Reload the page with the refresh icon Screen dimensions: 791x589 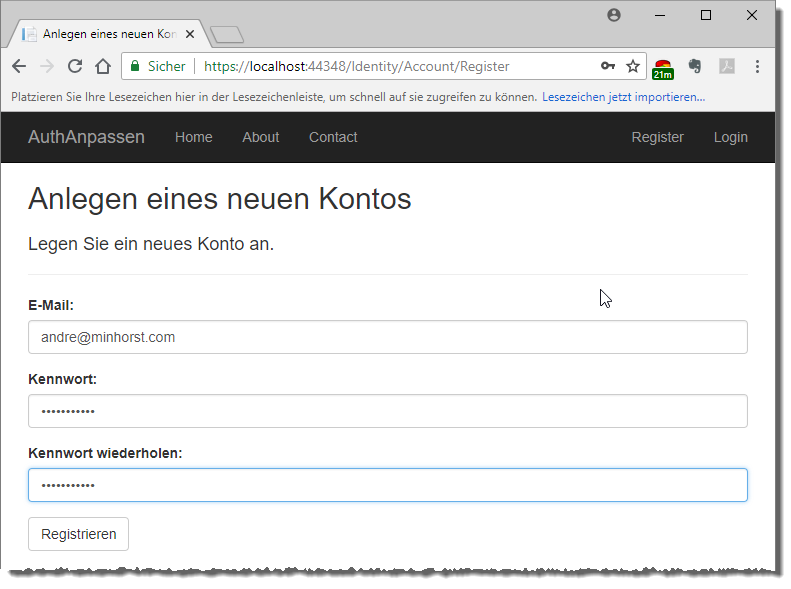(x=75, y=66)
